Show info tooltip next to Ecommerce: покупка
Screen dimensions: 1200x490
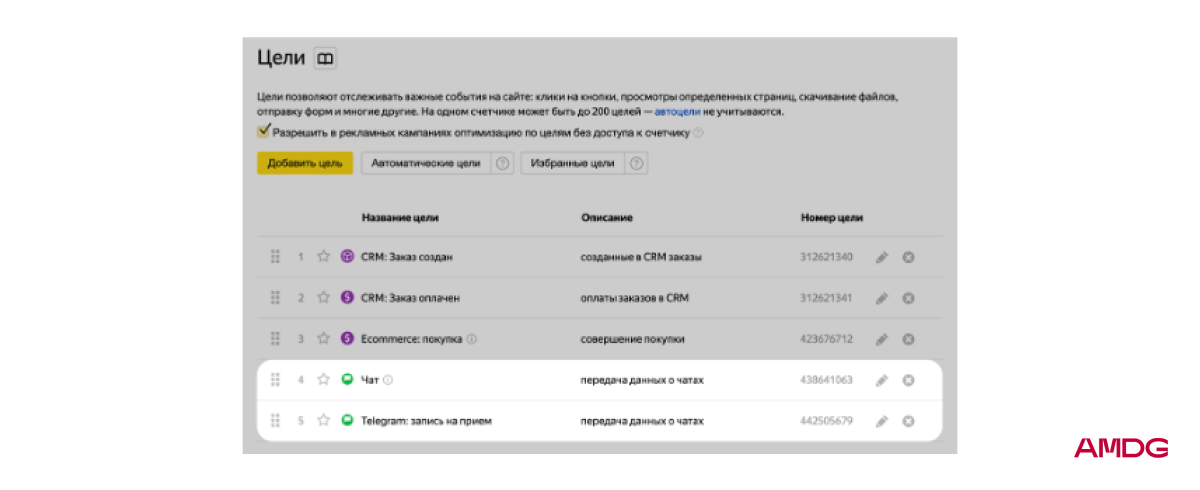point(472,339)
